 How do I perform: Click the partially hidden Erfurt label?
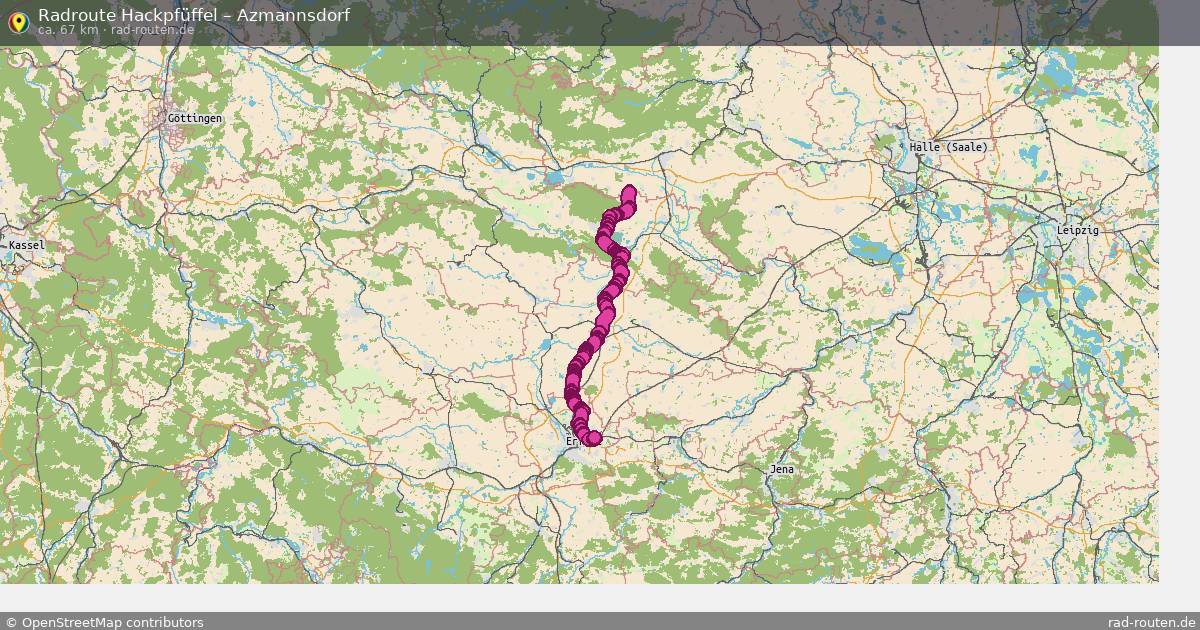tap(572, 440)
